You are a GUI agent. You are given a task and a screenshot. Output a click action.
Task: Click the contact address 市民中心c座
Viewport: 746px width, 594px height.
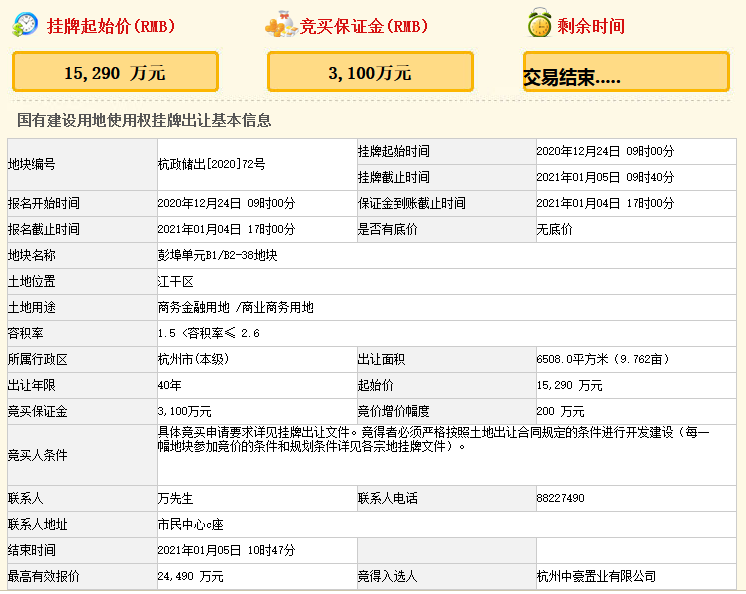[x=191, y=524]
